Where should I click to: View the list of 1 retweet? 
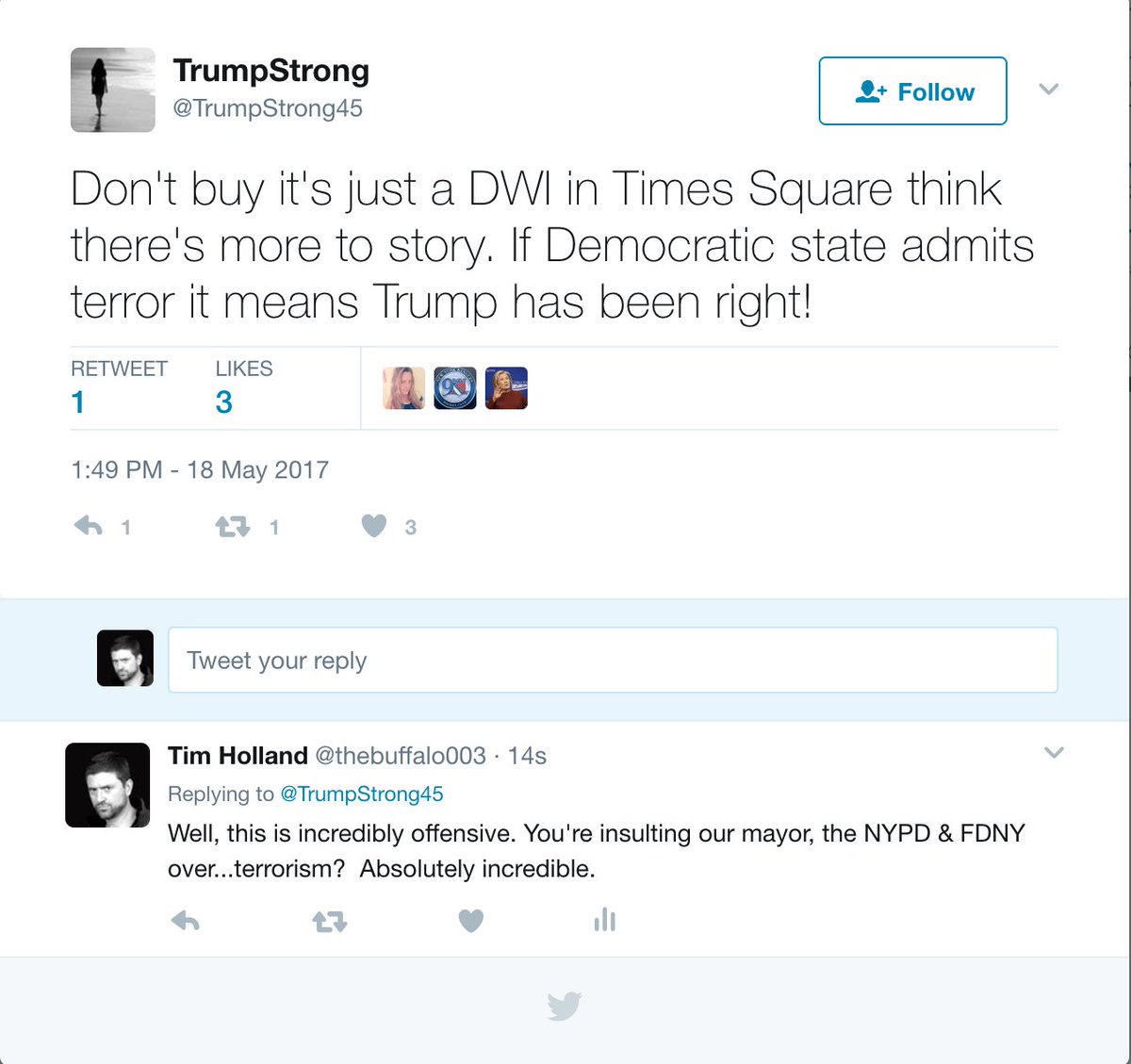(119, 387)
